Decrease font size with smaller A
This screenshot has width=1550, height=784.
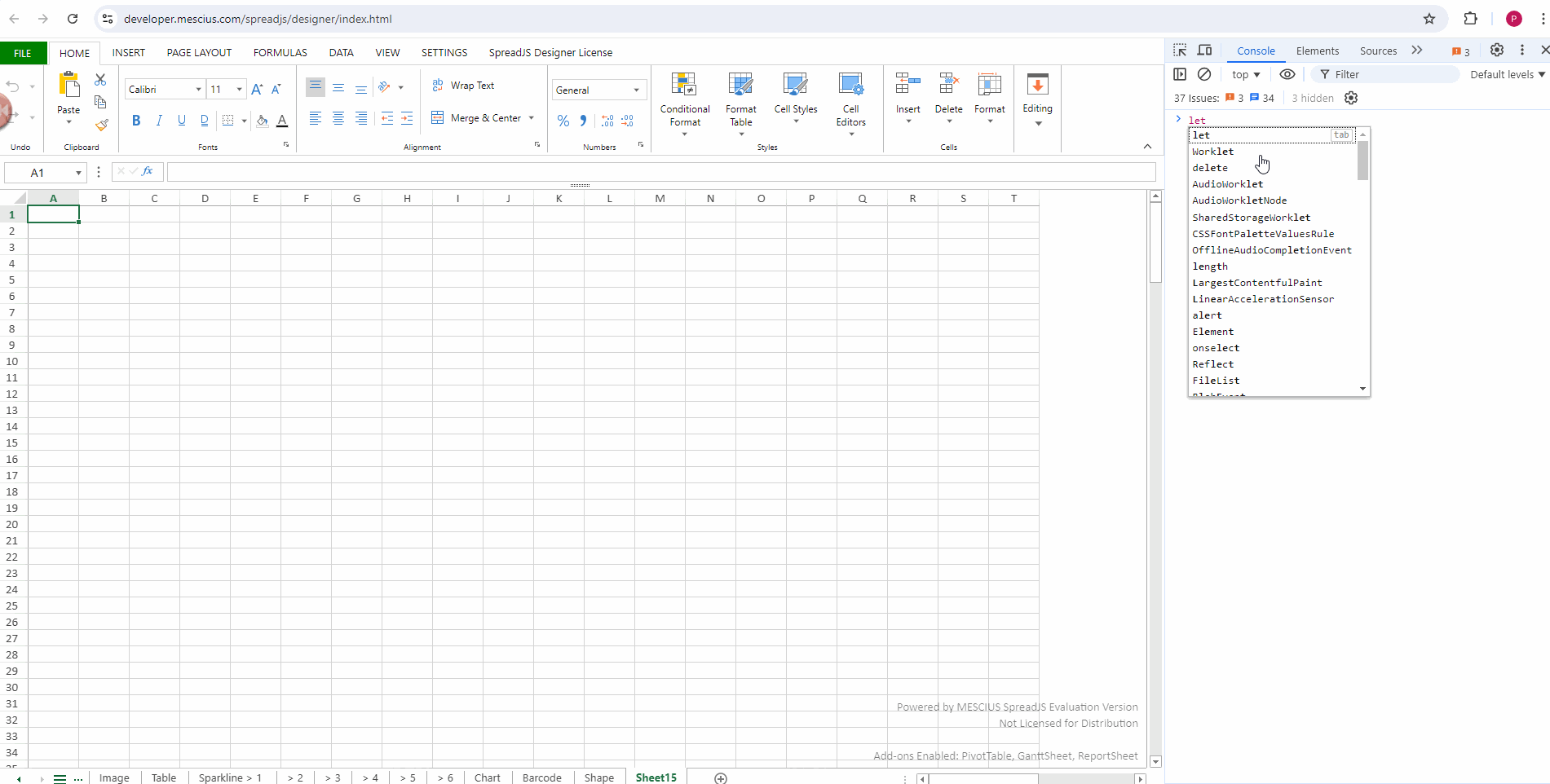click(x=276, y=90)
